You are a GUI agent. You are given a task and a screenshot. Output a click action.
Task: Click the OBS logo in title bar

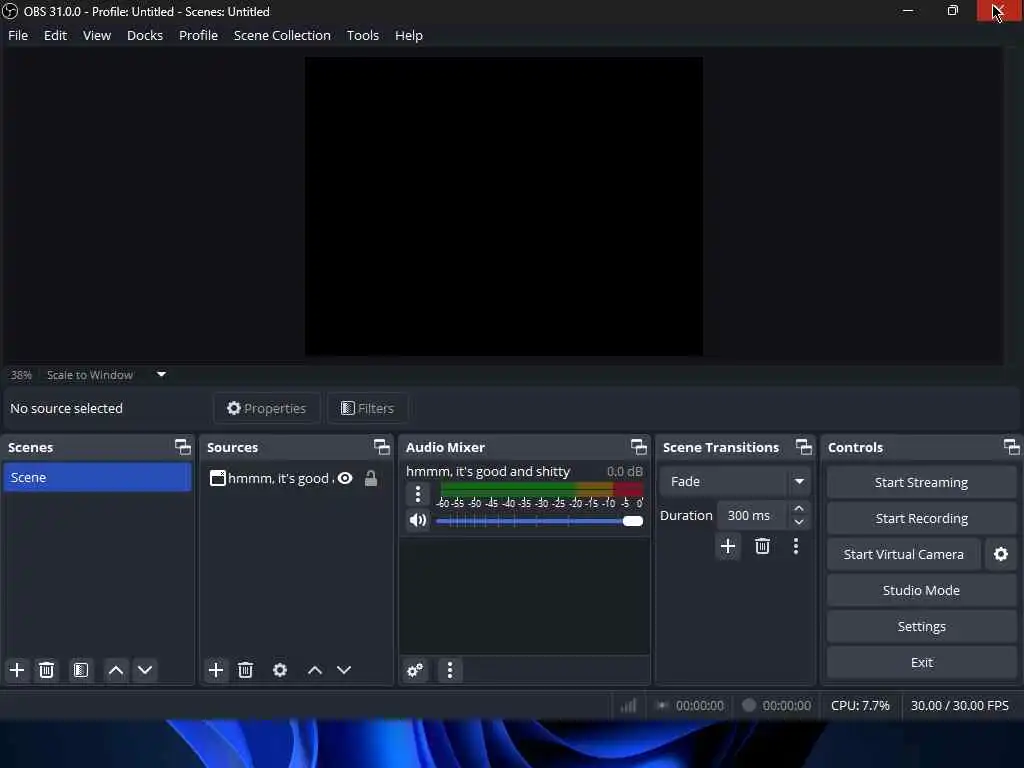[10, 11]
